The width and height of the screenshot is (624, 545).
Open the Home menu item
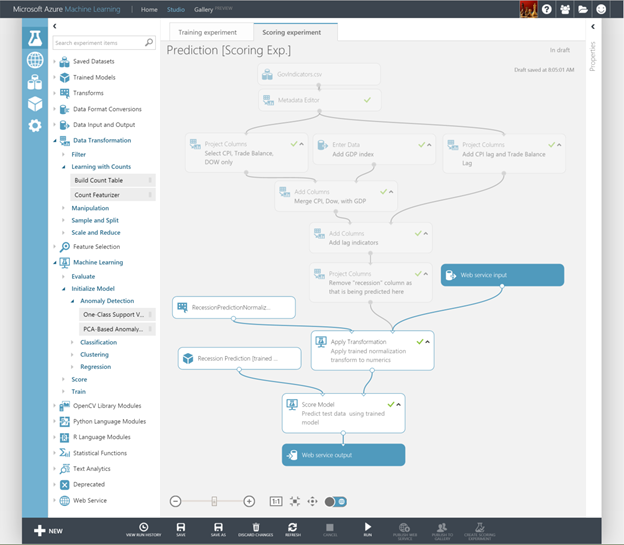pos(149,10)
